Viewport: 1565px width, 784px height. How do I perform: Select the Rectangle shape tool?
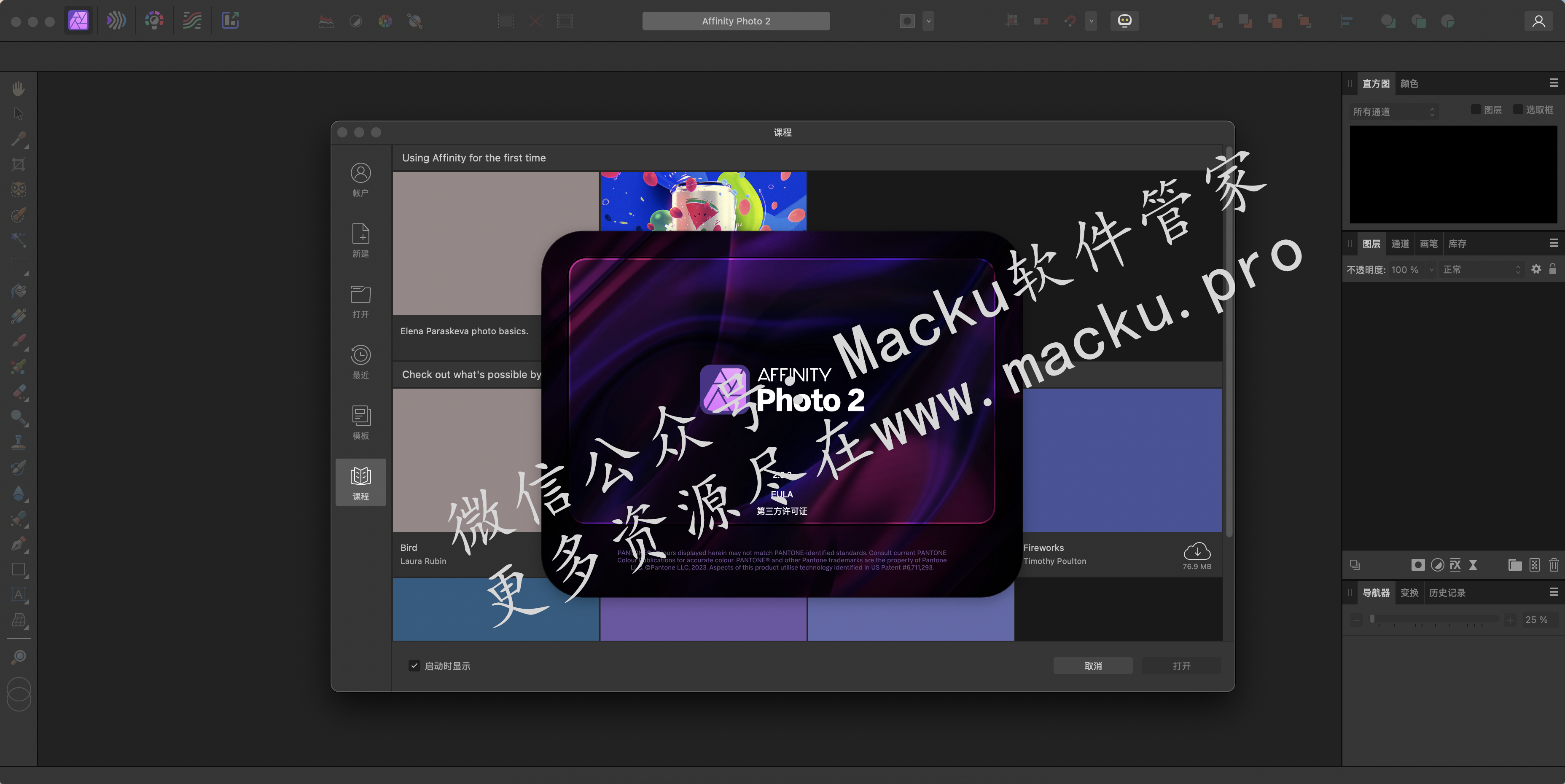pos(18,569)
